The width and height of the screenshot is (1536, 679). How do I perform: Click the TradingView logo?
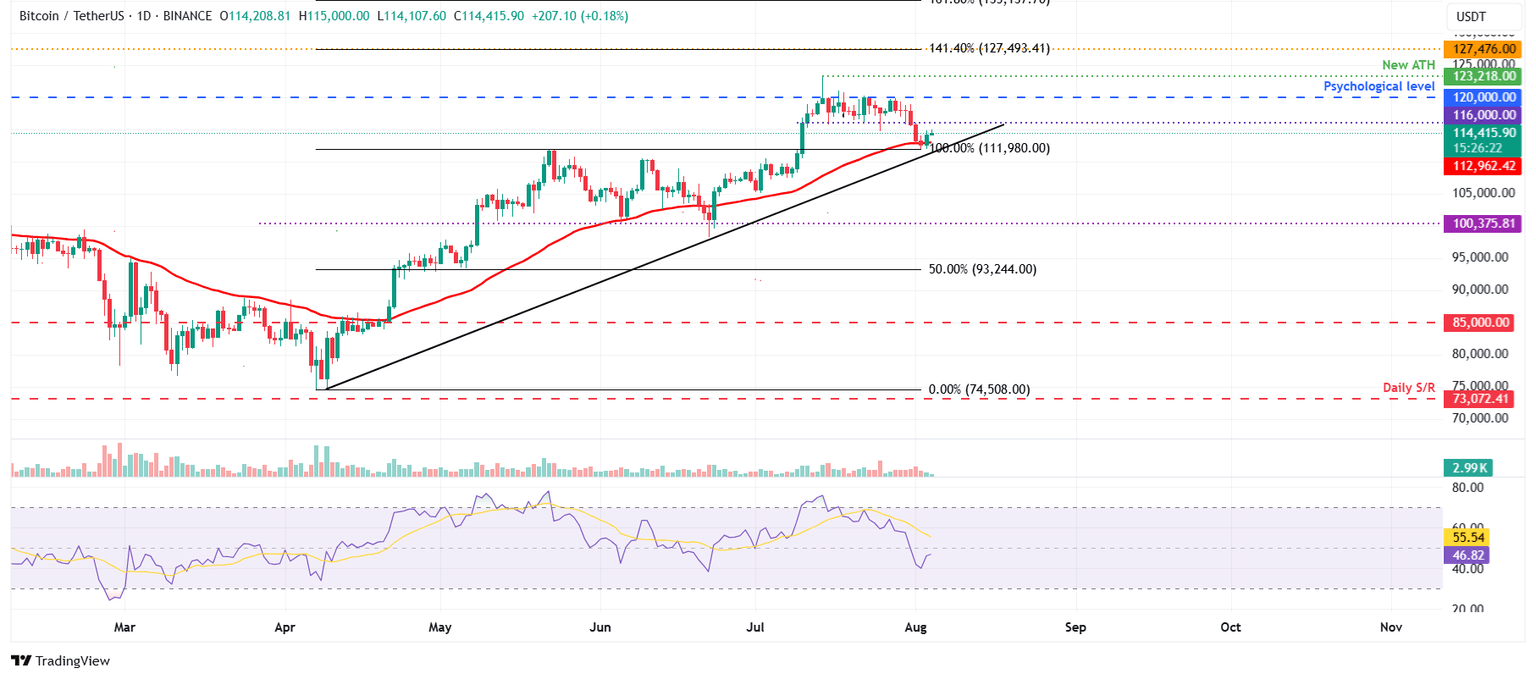tap(60, 661)
